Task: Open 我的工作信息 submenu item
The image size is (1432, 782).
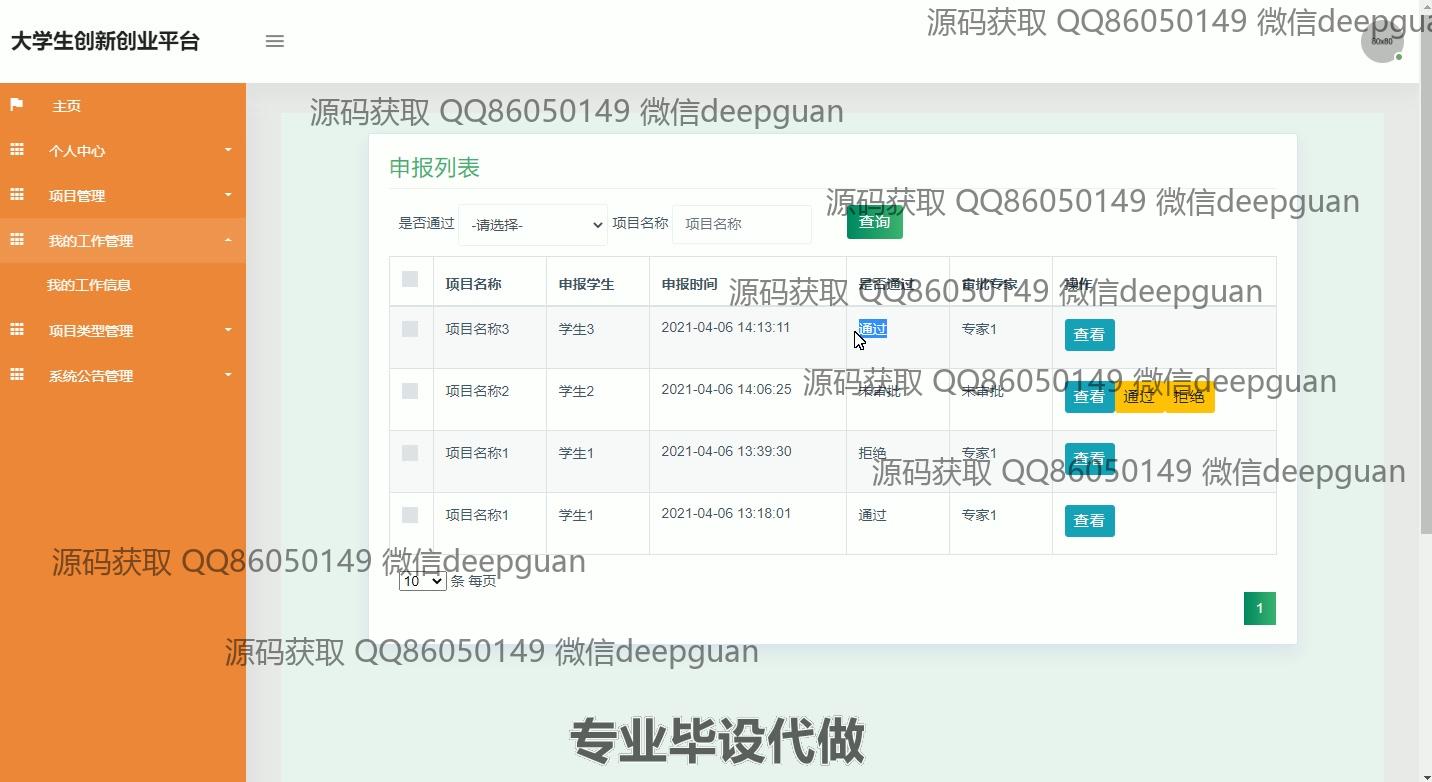Action: click(89, 285)
